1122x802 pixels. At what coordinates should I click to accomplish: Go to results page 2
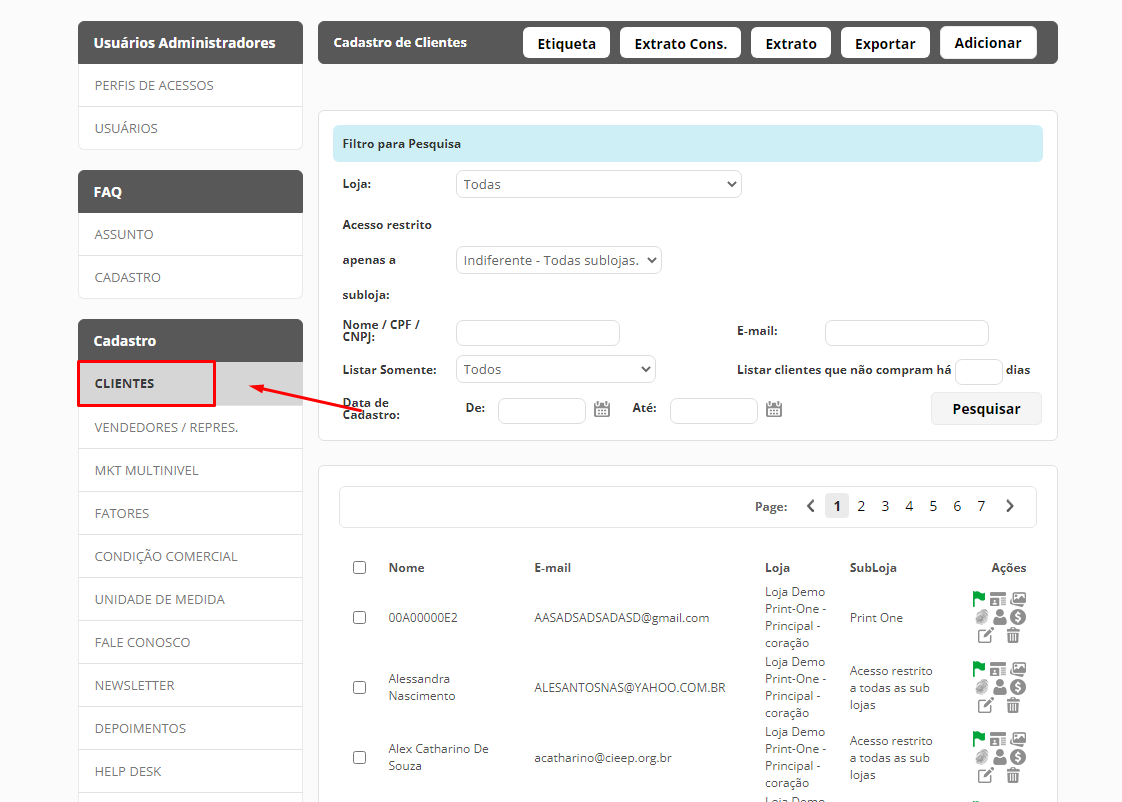(x=861, y=506)
